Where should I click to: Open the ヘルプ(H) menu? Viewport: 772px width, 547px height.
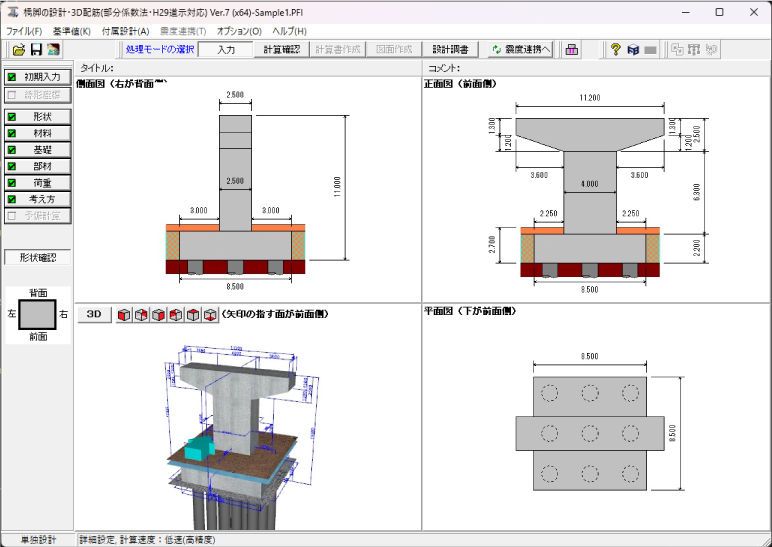(x=290, y=31)
